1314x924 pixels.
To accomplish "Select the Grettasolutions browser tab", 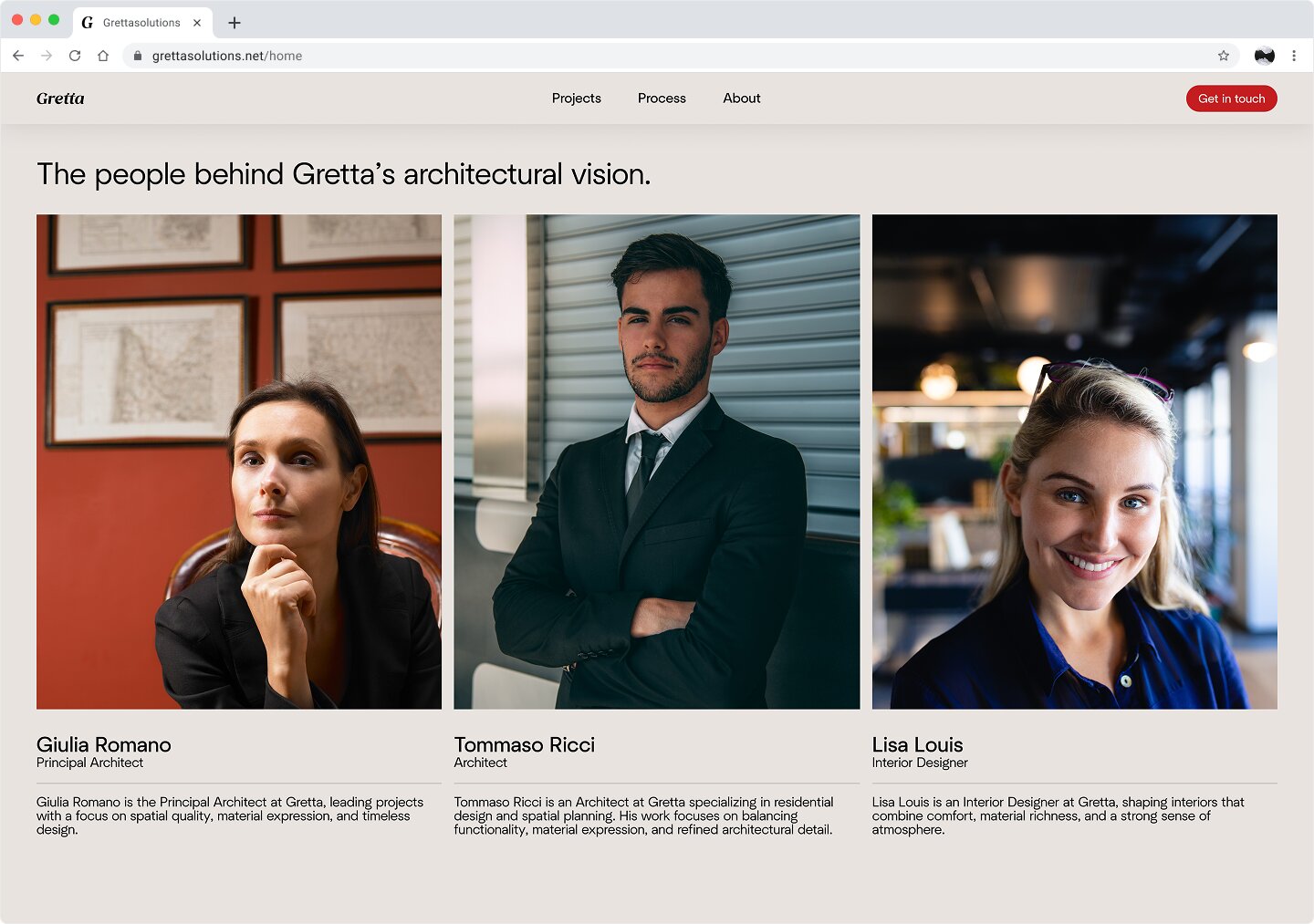I will click(137, 23).
